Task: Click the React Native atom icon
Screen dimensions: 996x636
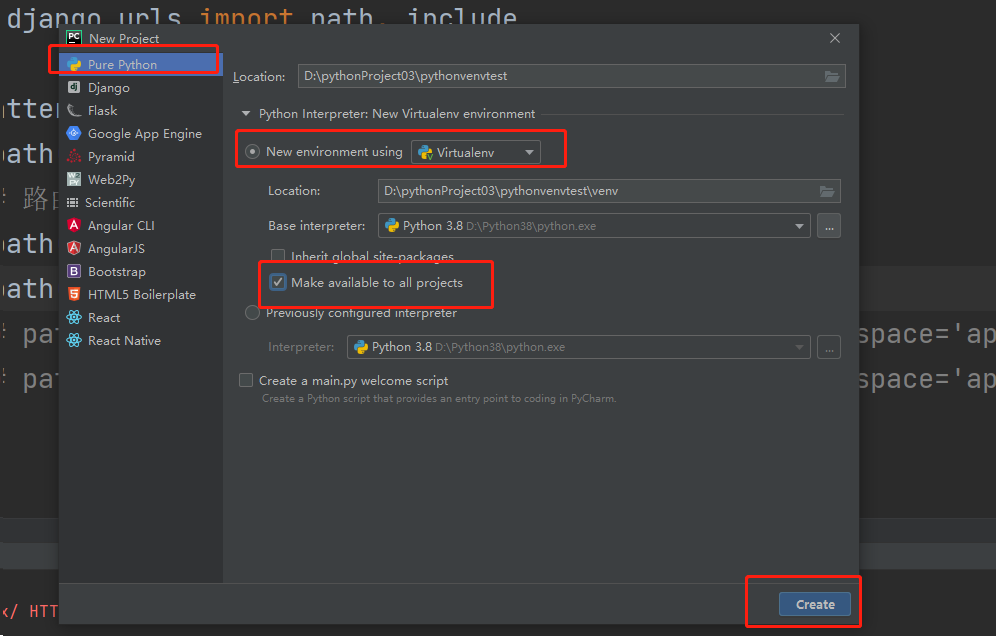Action: 74,340
